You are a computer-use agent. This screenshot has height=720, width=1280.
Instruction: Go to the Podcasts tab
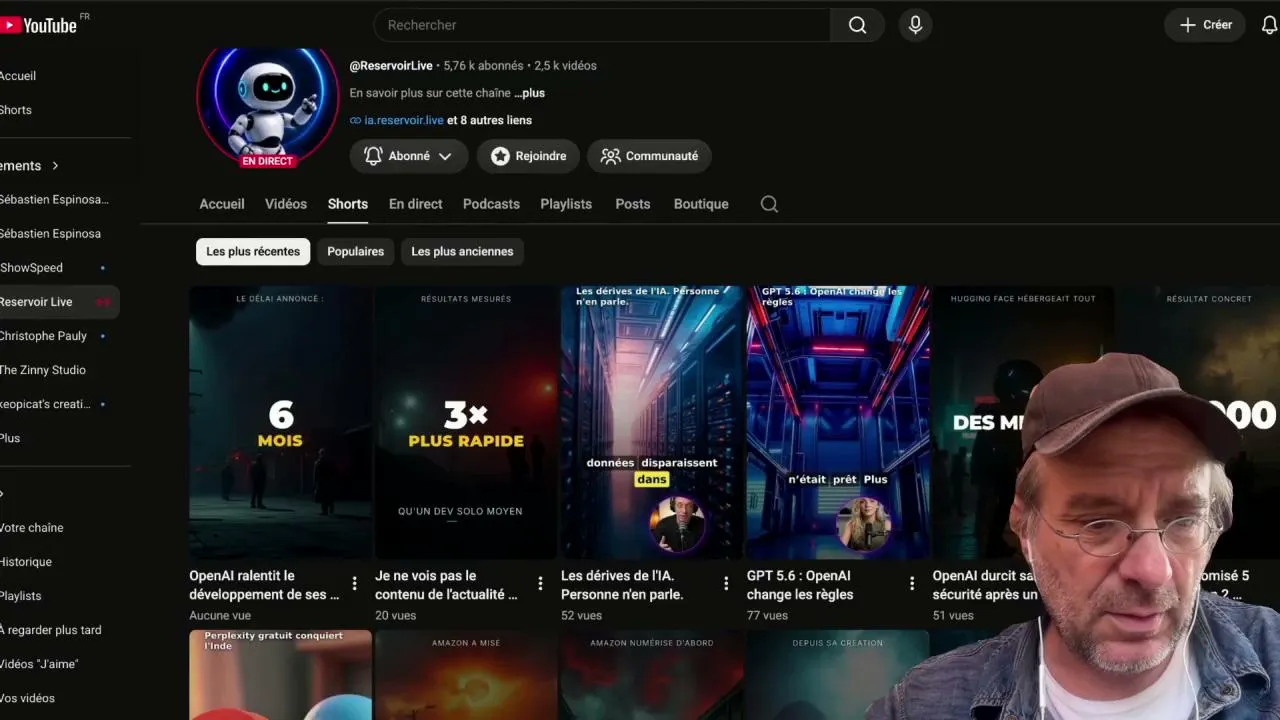(491, 204)
